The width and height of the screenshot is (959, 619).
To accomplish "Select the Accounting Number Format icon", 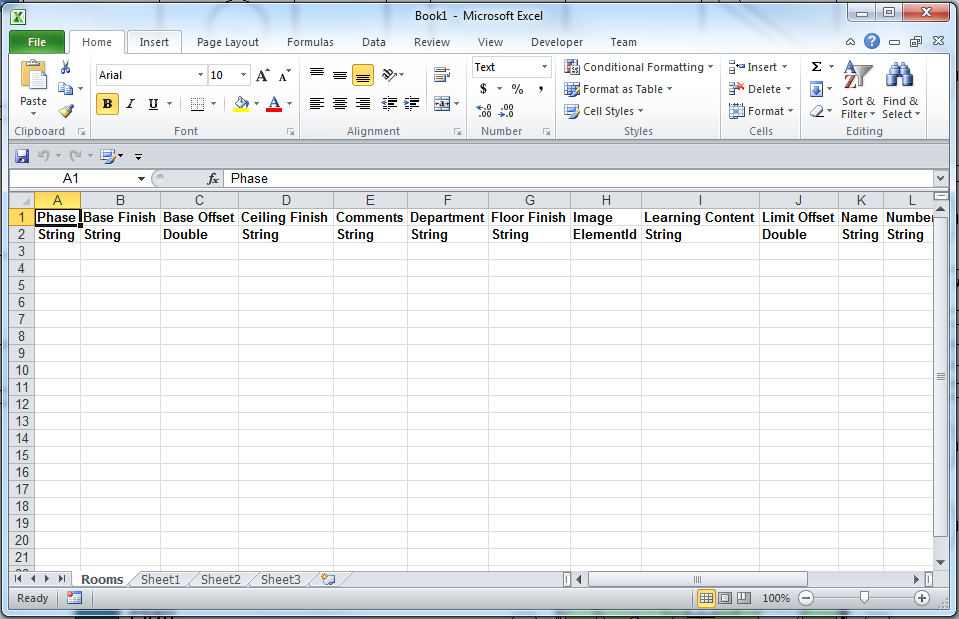I will (483, 88).
